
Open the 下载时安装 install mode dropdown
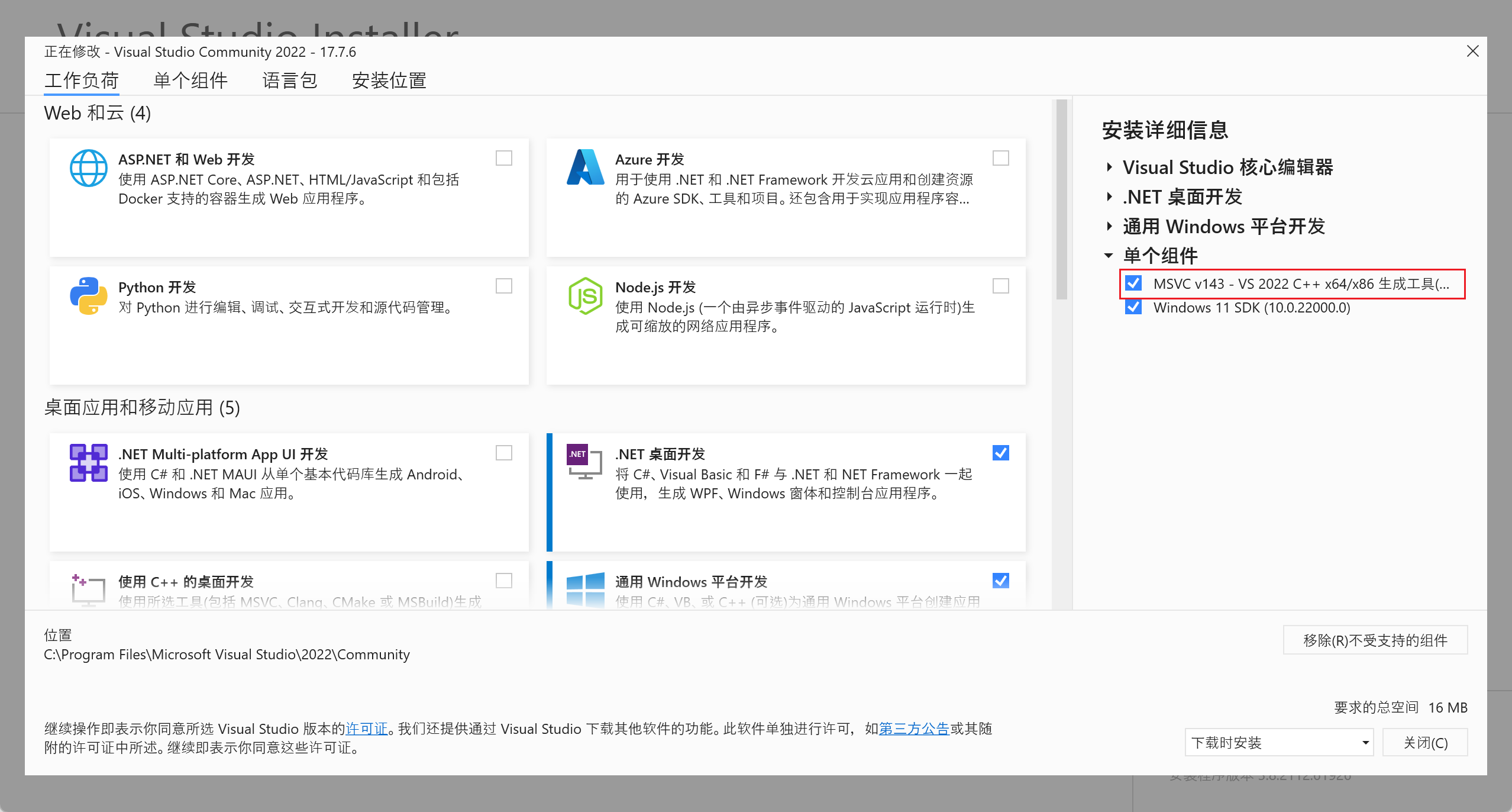[1279, 742]
